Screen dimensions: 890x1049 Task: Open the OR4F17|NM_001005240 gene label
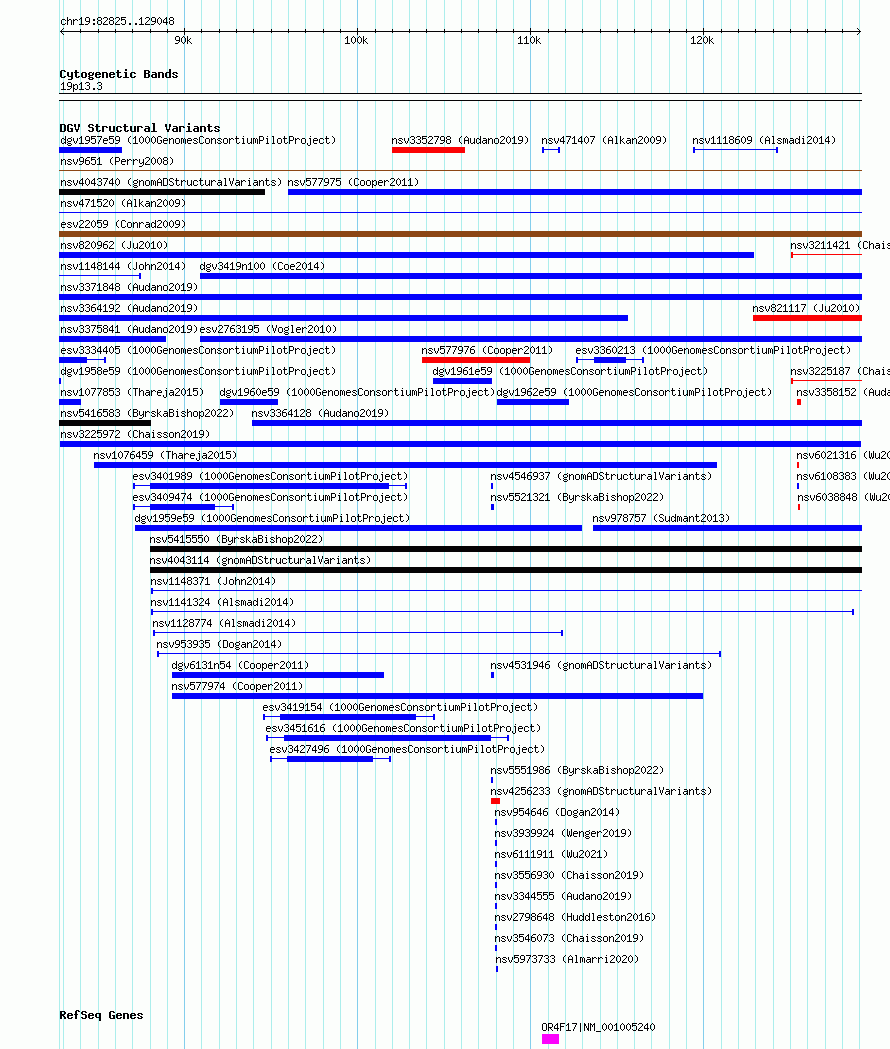[x=598, y=1028]
